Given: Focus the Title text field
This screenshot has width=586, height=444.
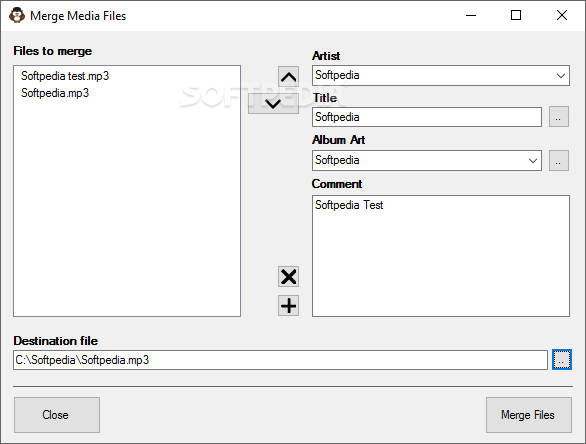Looking at the screenshot, I should click(427, 117).
